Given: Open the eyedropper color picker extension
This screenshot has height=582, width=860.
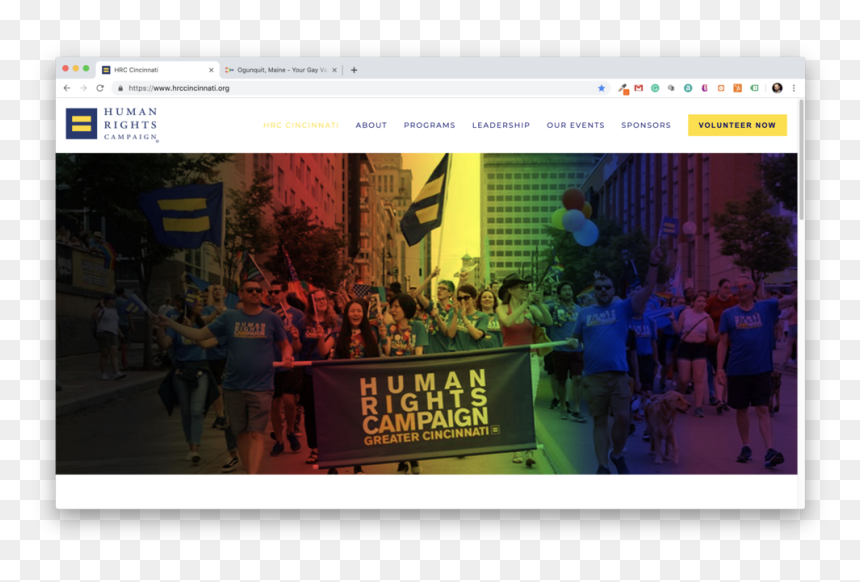Looking at the screenshot, I should [623, 88].
